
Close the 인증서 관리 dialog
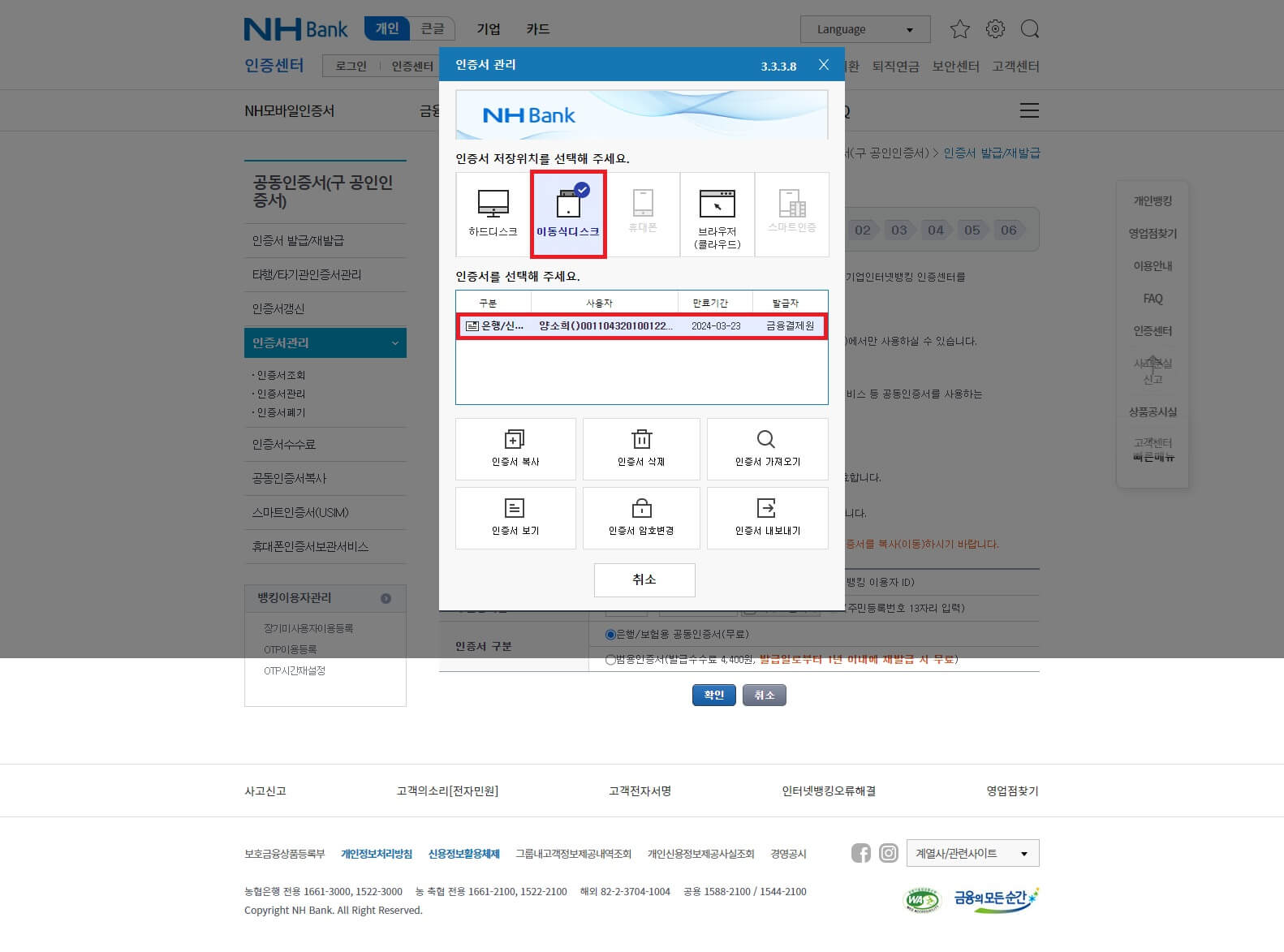pos(823,65)
